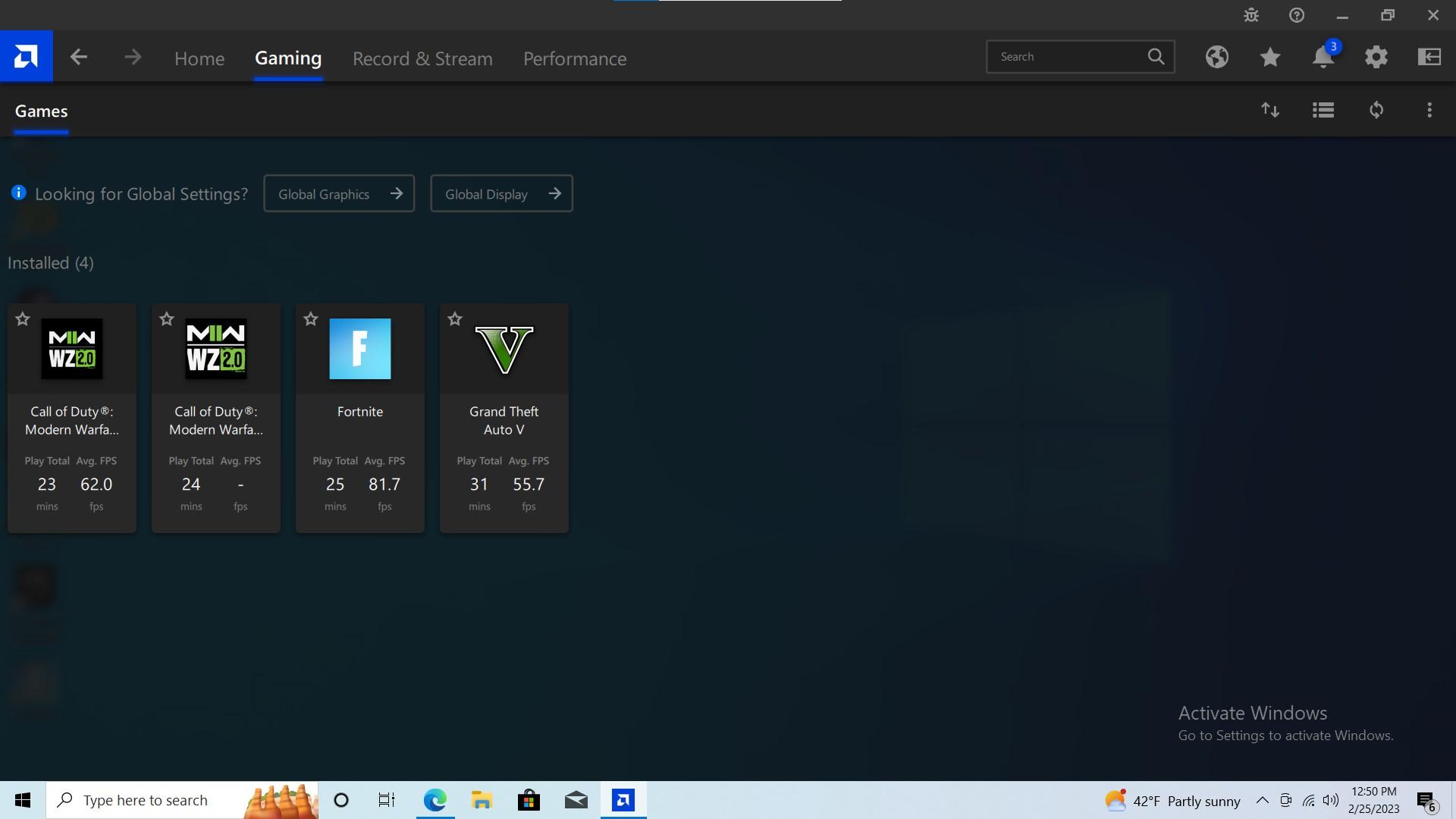Open the favorites star icon
1456x819 pixels.
coord(1270,57)
